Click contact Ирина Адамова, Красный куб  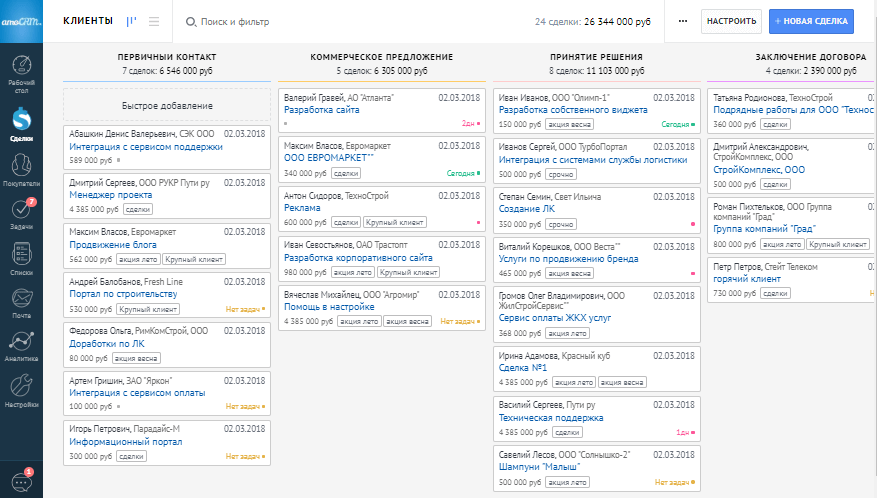coord(554,356)
